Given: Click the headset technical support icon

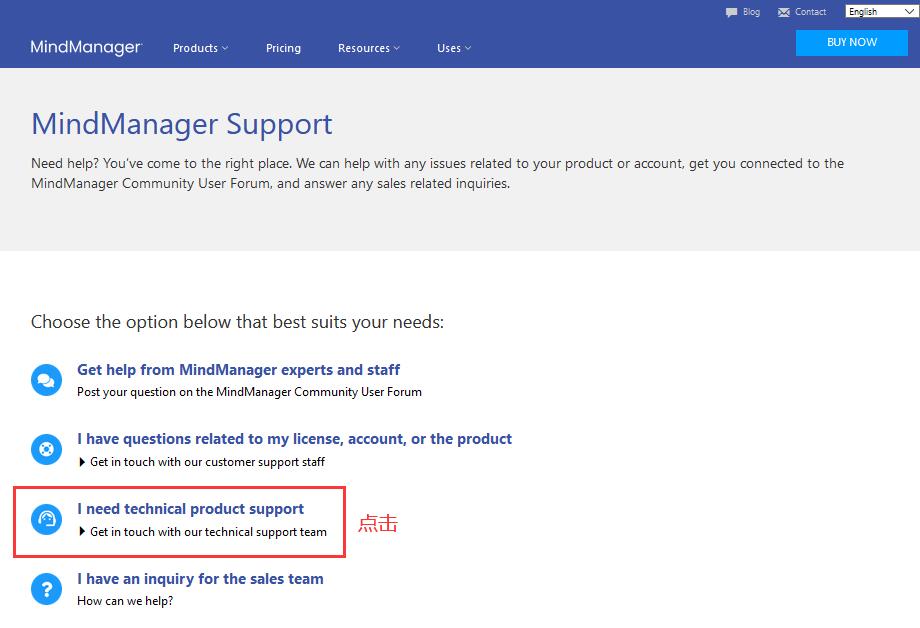Looking at the screenshot, I should [46, 519].
